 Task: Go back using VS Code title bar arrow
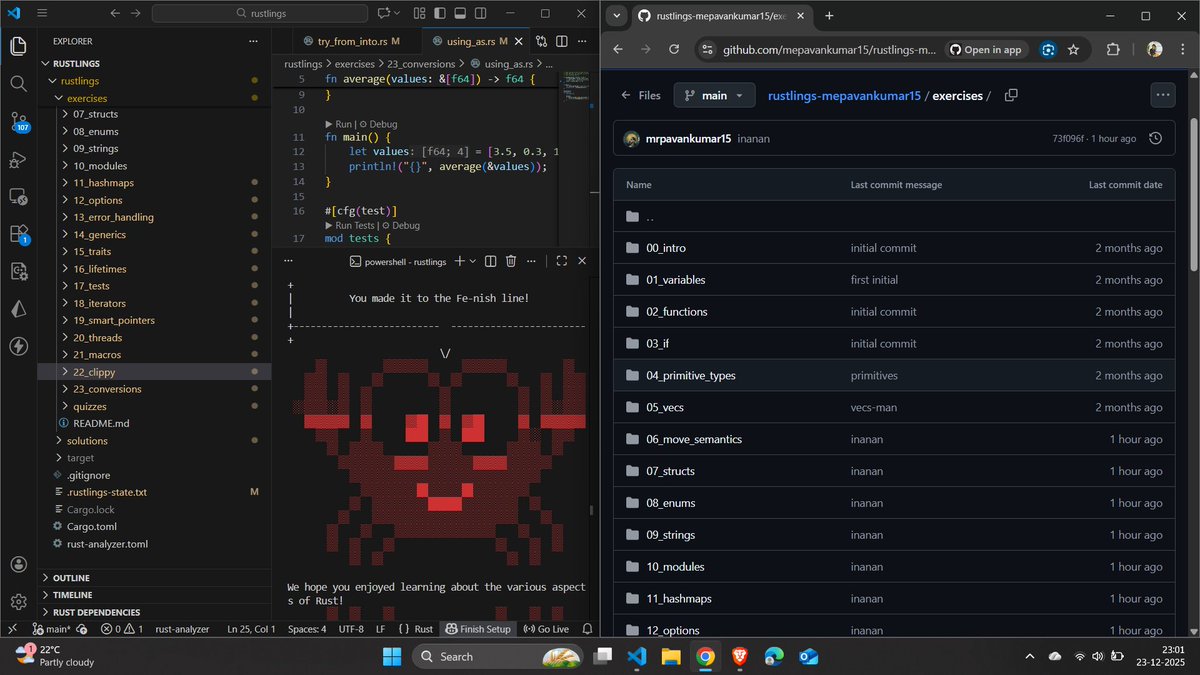pos(114,14)
